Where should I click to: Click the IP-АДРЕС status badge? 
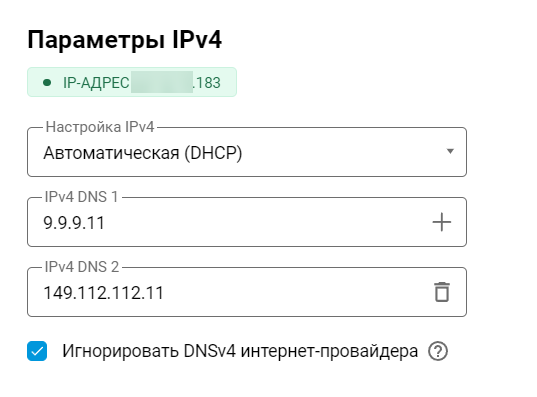coord(132,82)
